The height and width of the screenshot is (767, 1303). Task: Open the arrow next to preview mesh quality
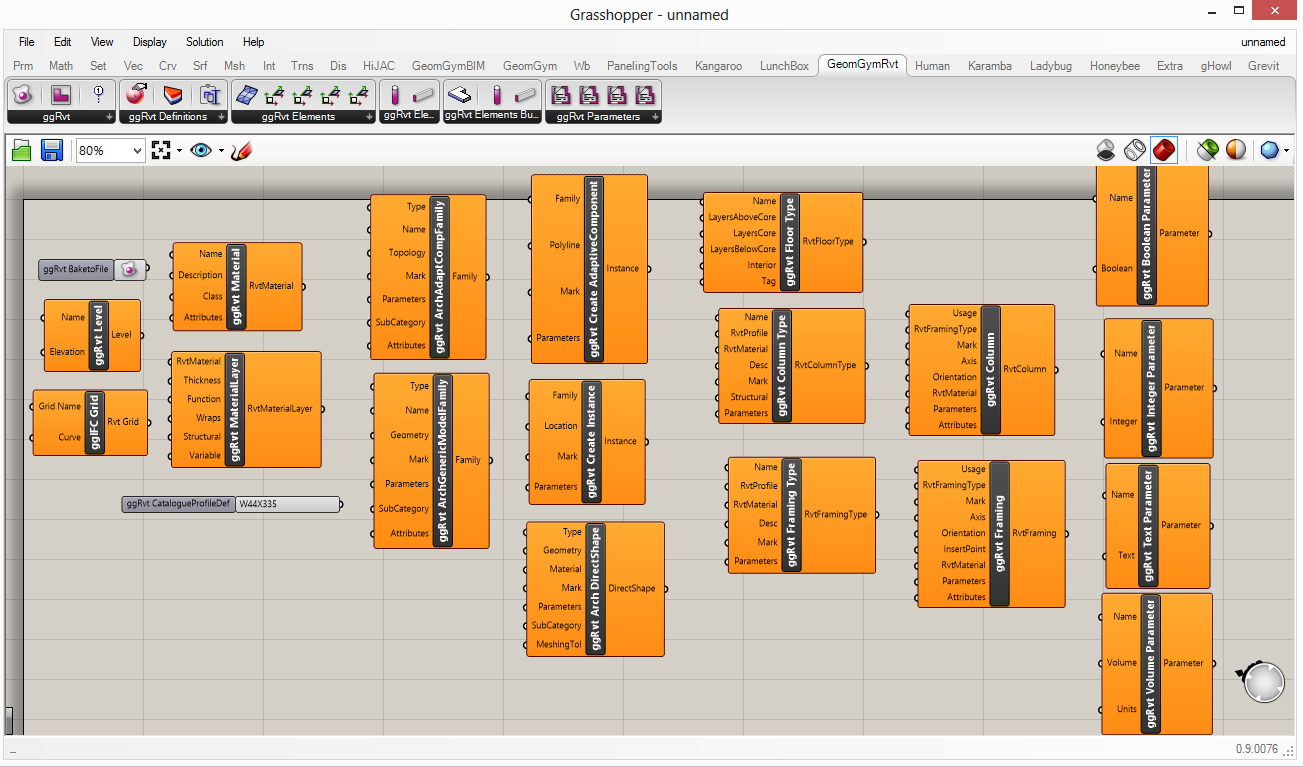coord(1286,151)
